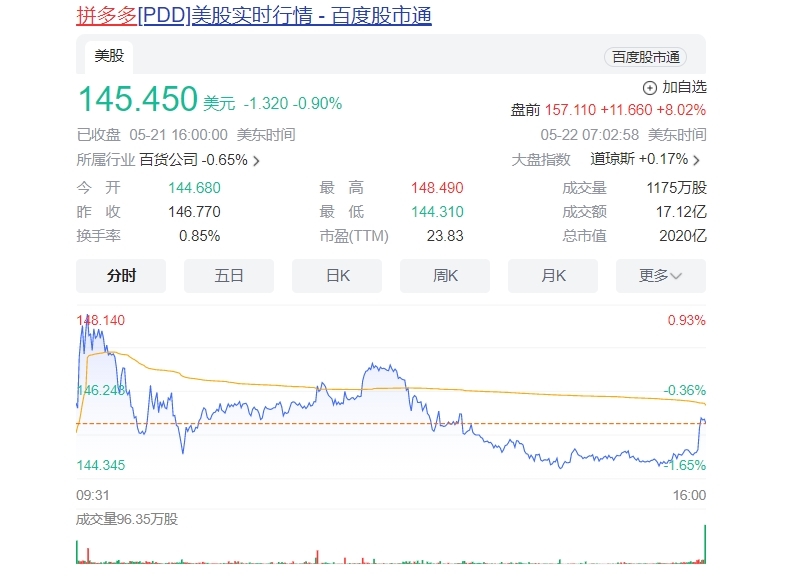Image resolution: width=796 pixels, height=577 pixels.
Task: Switch to the 五日 chart view
Action: click(229, 276)
